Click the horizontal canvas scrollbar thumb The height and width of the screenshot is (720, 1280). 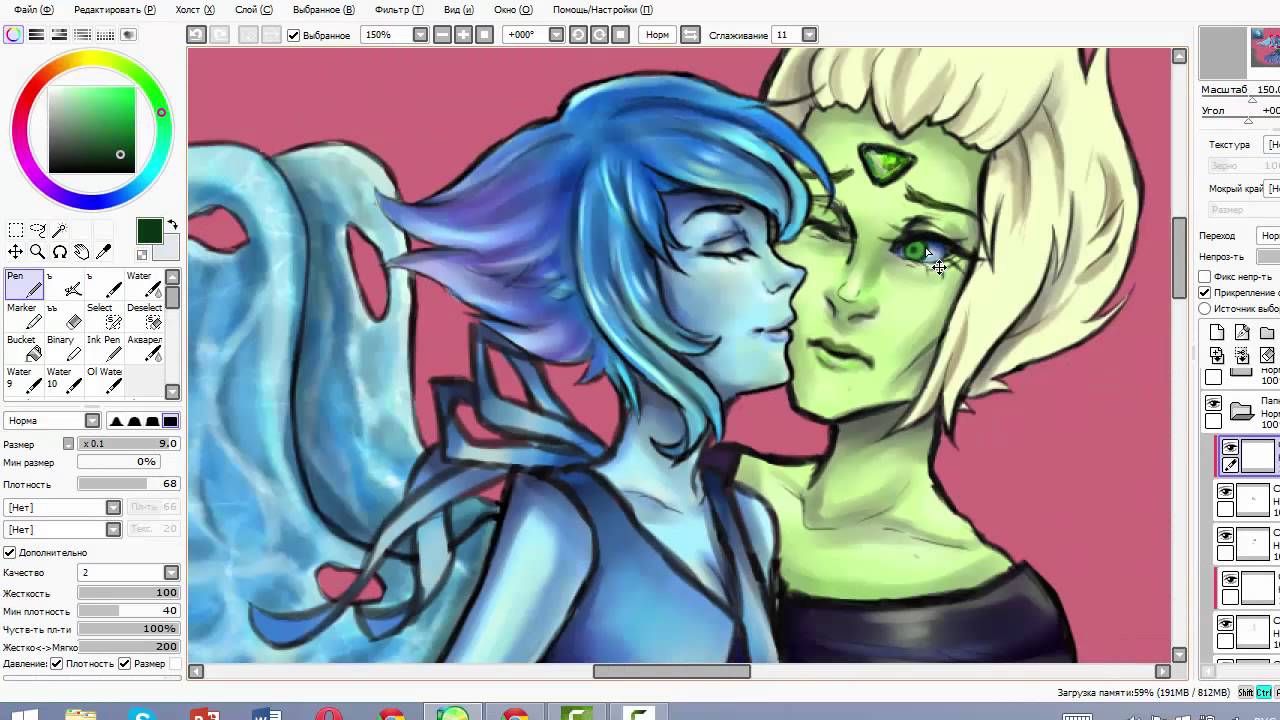pos(671,672)
